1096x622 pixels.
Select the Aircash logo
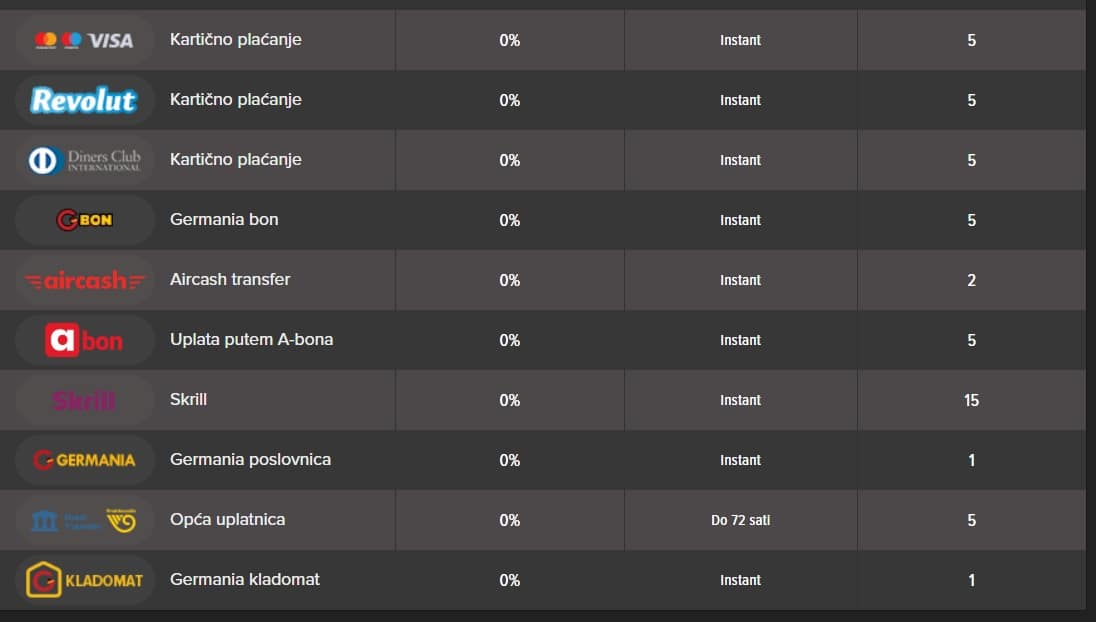84,280
